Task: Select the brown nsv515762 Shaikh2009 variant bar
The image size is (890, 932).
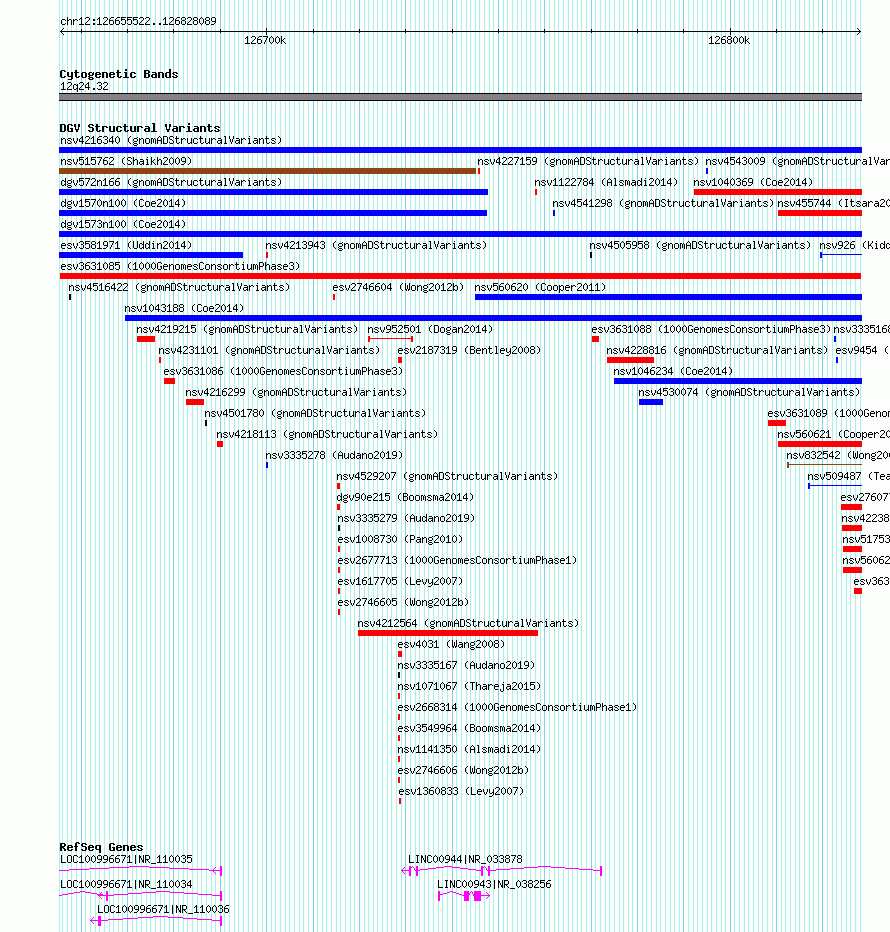Action: coord(268,171)
